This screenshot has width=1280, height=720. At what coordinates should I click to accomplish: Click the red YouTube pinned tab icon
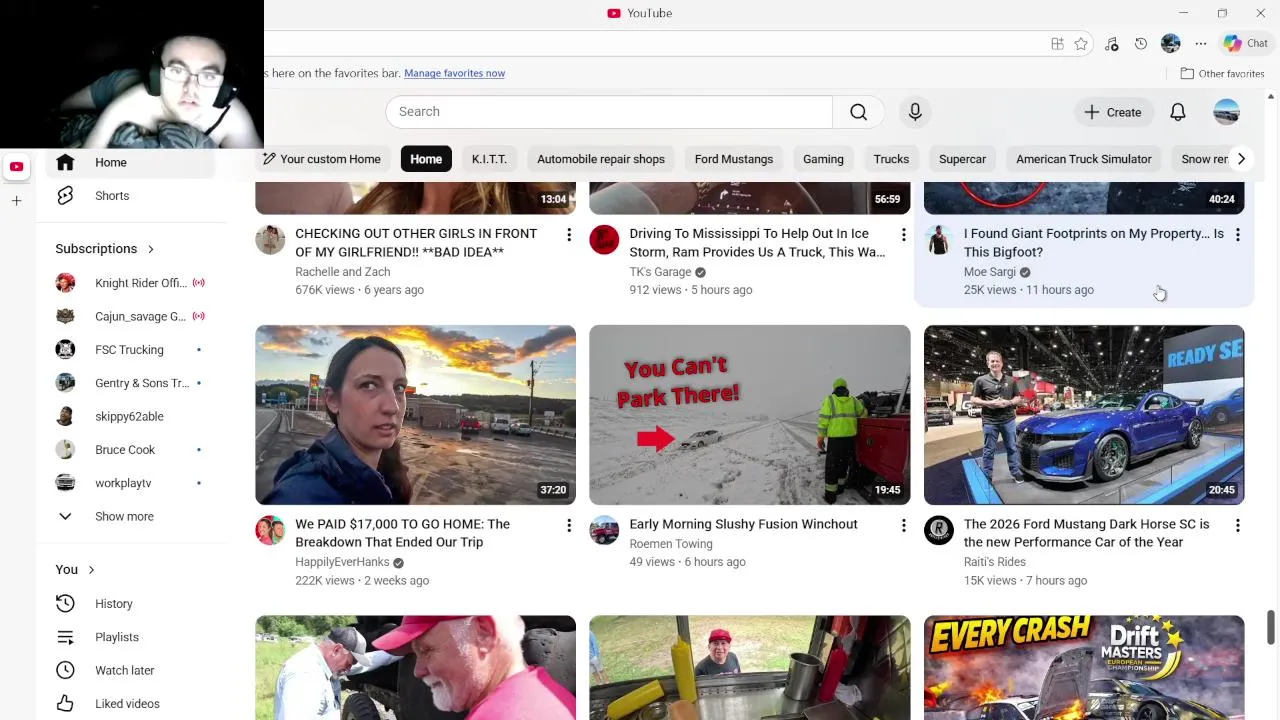tap(16, 167)
